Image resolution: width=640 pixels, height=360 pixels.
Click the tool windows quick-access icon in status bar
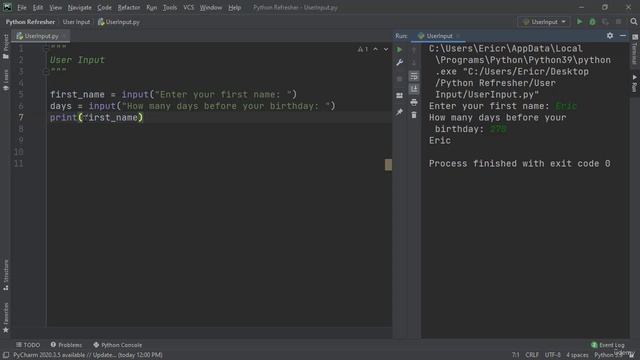[6, 355]
